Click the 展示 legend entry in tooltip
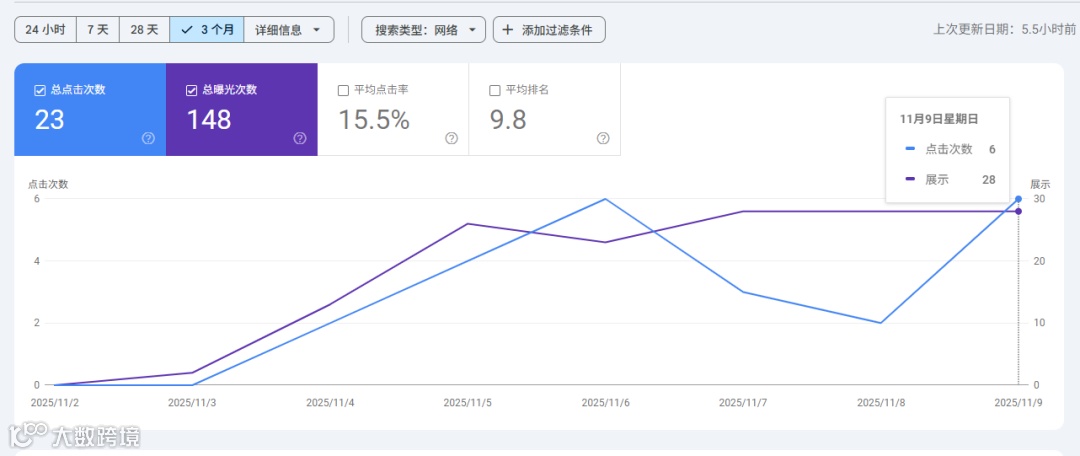The height and width of the screenshot is (456, 1080). click(x=948, y=180)
